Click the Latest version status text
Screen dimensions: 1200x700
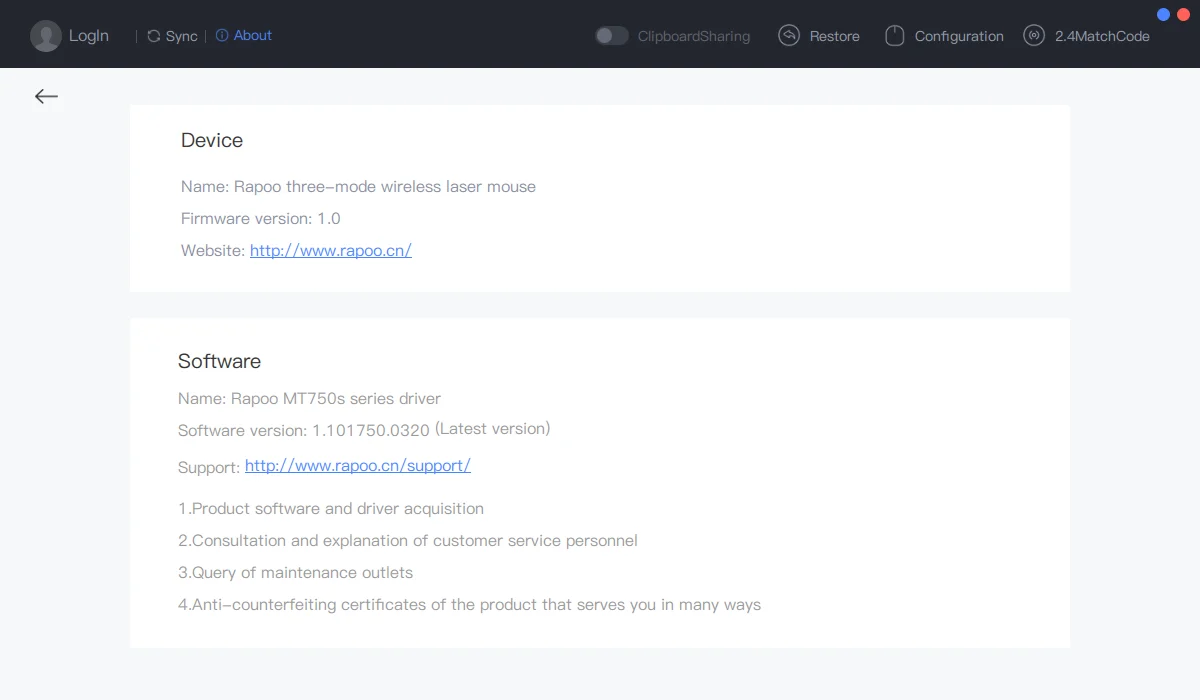492,429
